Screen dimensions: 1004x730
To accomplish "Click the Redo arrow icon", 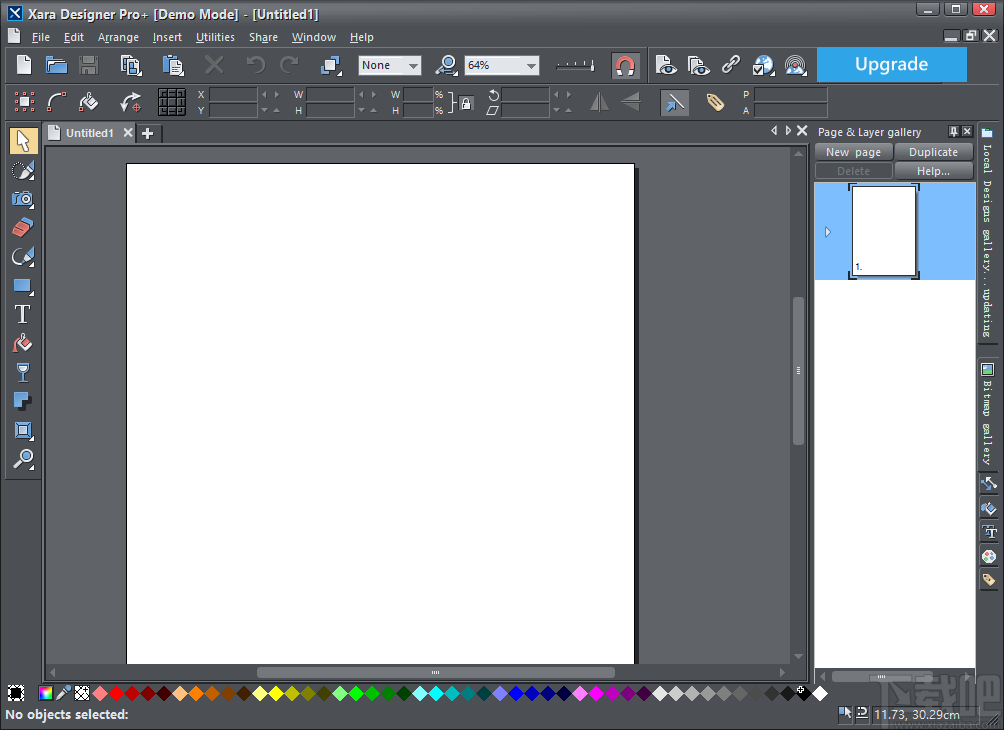I will coord(289,65).
